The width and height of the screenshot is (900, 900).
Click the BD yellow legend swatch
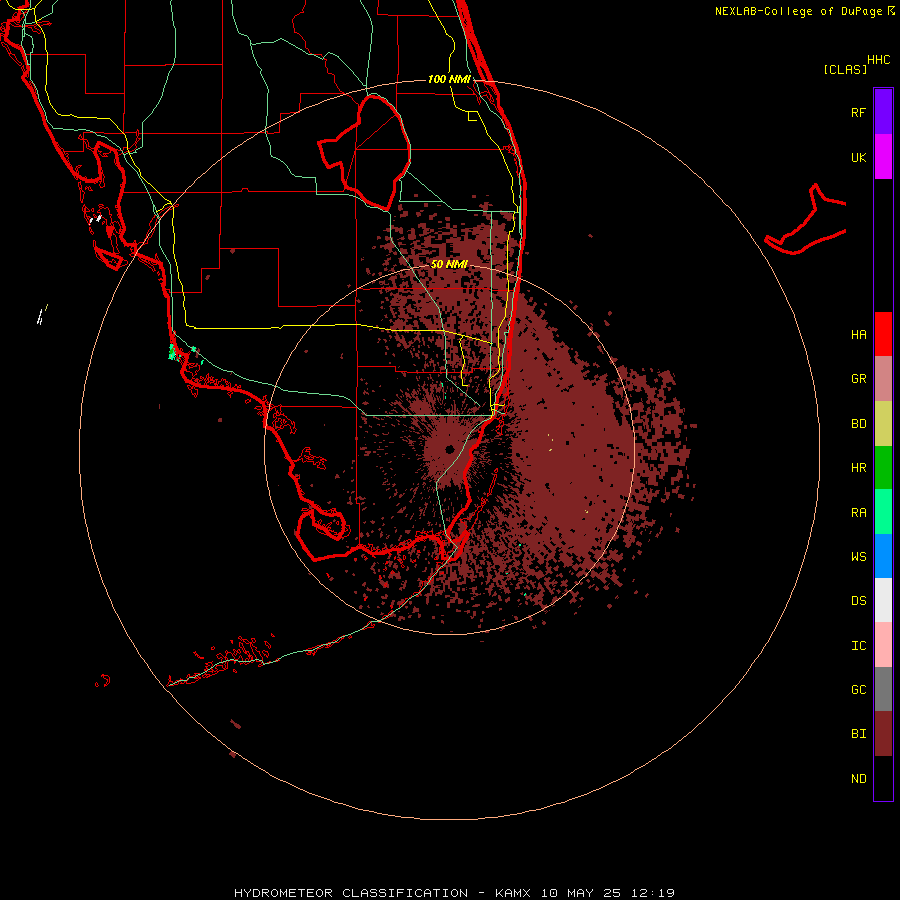coord(883,424)
